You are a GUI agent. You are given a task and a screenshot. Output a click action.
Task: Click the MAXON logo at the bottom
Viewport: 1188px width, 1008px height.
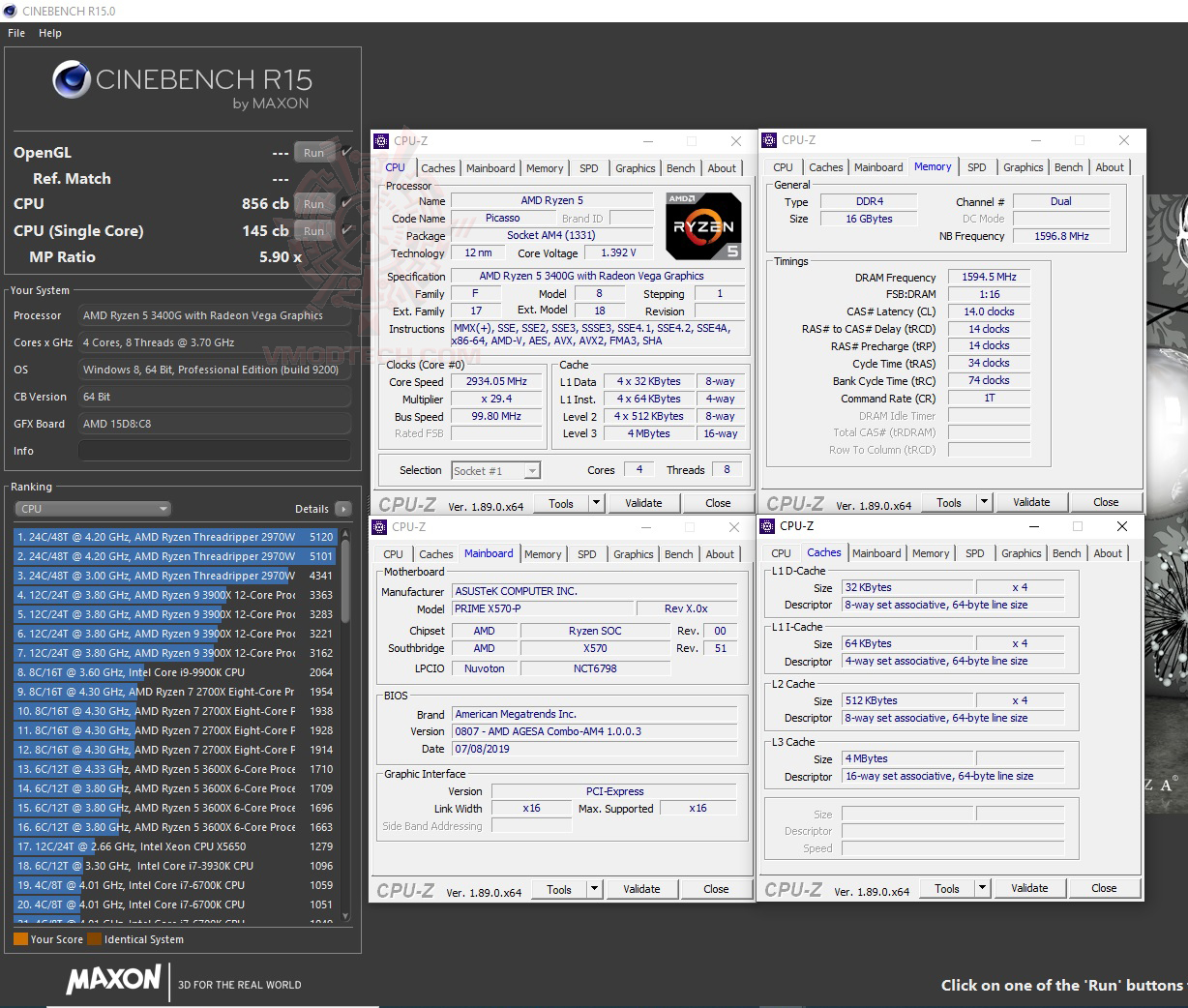coord(113,980)
